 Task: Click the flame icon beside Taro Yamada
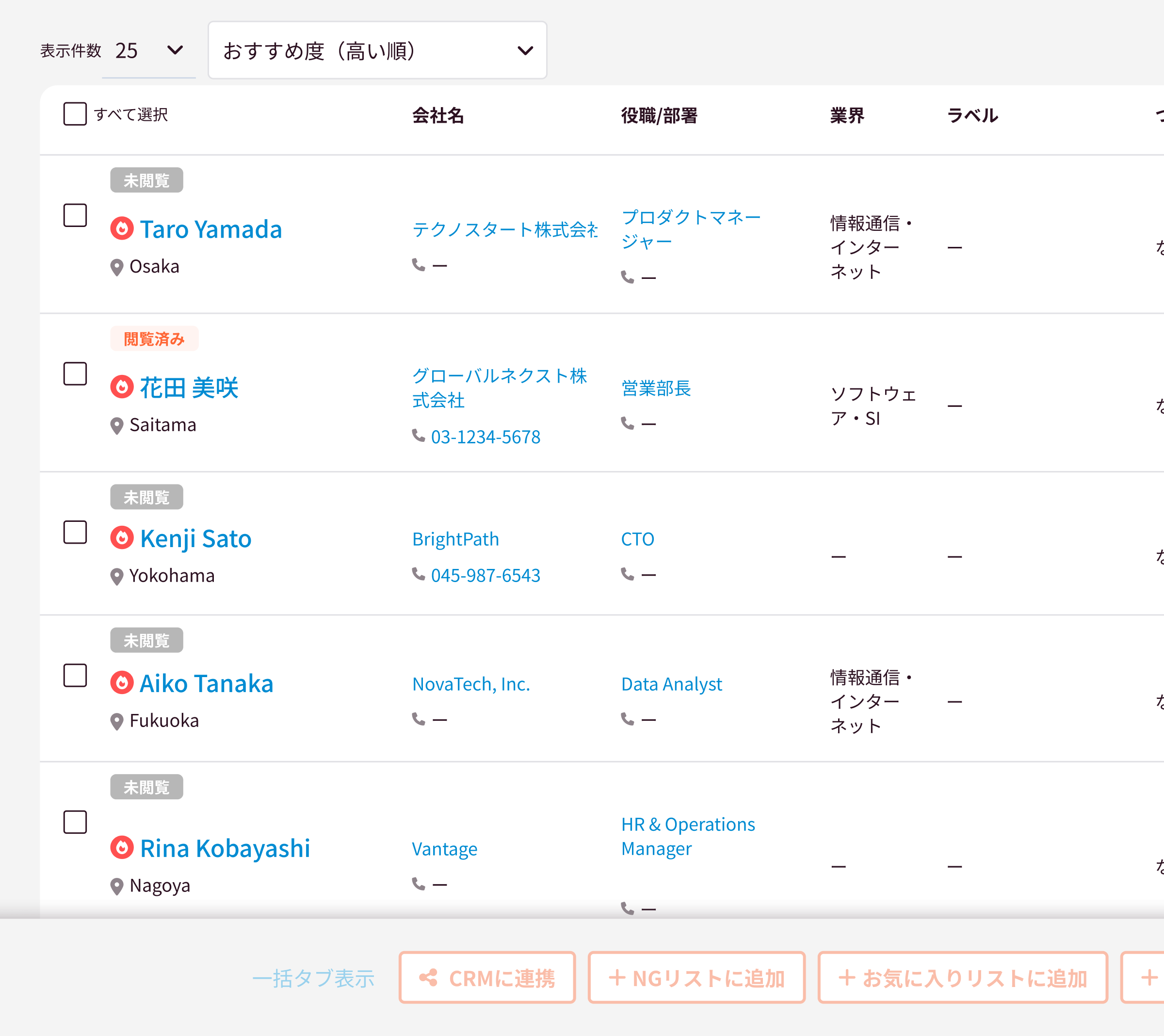122,228
